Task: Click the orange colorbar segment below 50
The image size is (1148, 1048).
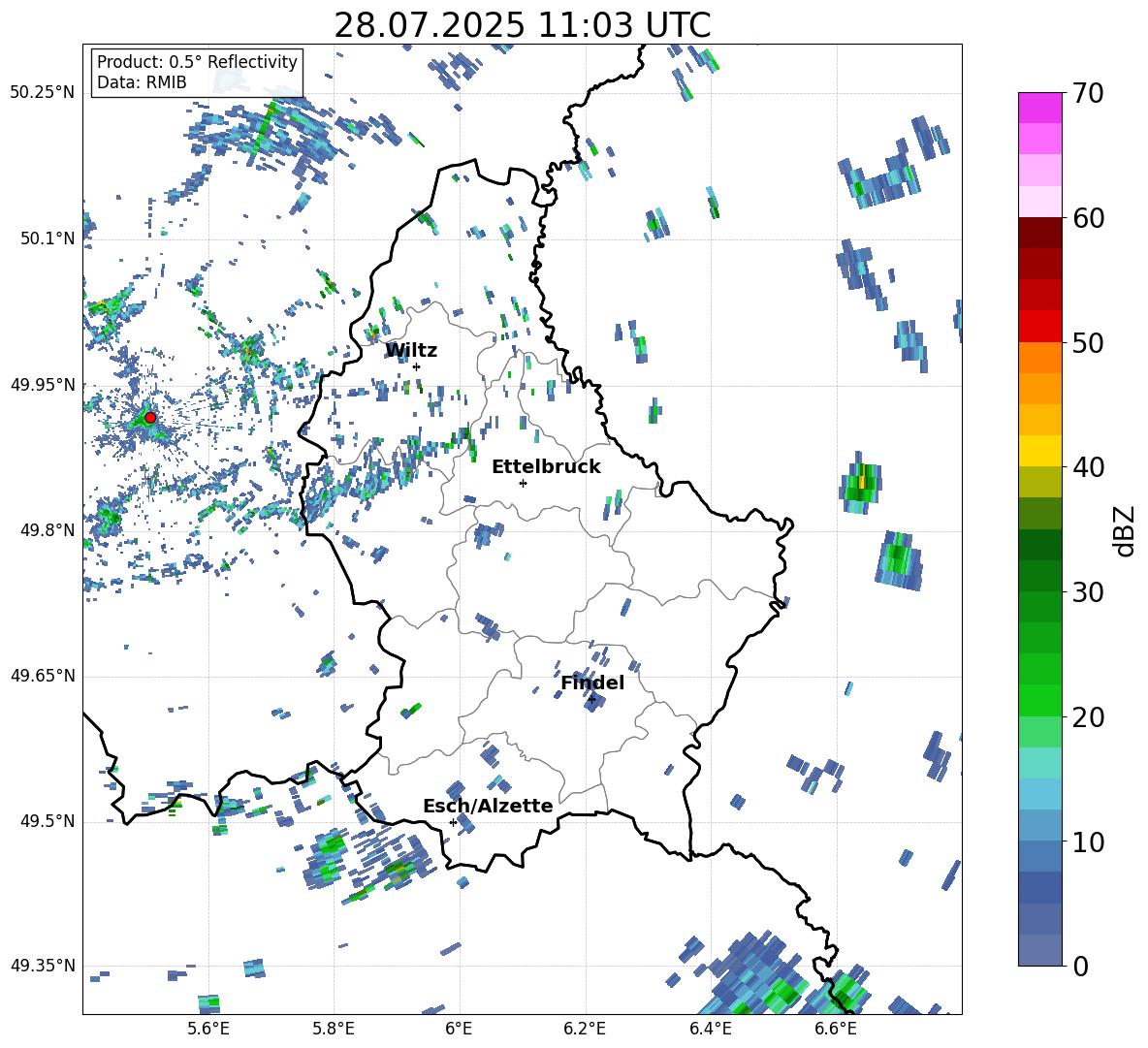Action: [x=1039, y=358]
